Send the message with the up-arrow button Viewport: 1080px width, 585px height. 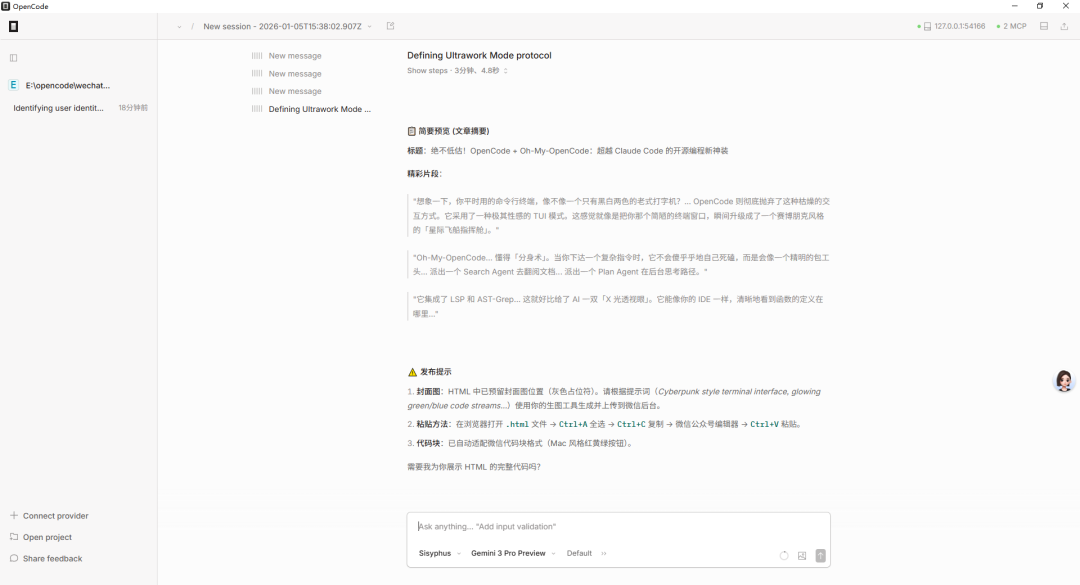tap(821, 553)
